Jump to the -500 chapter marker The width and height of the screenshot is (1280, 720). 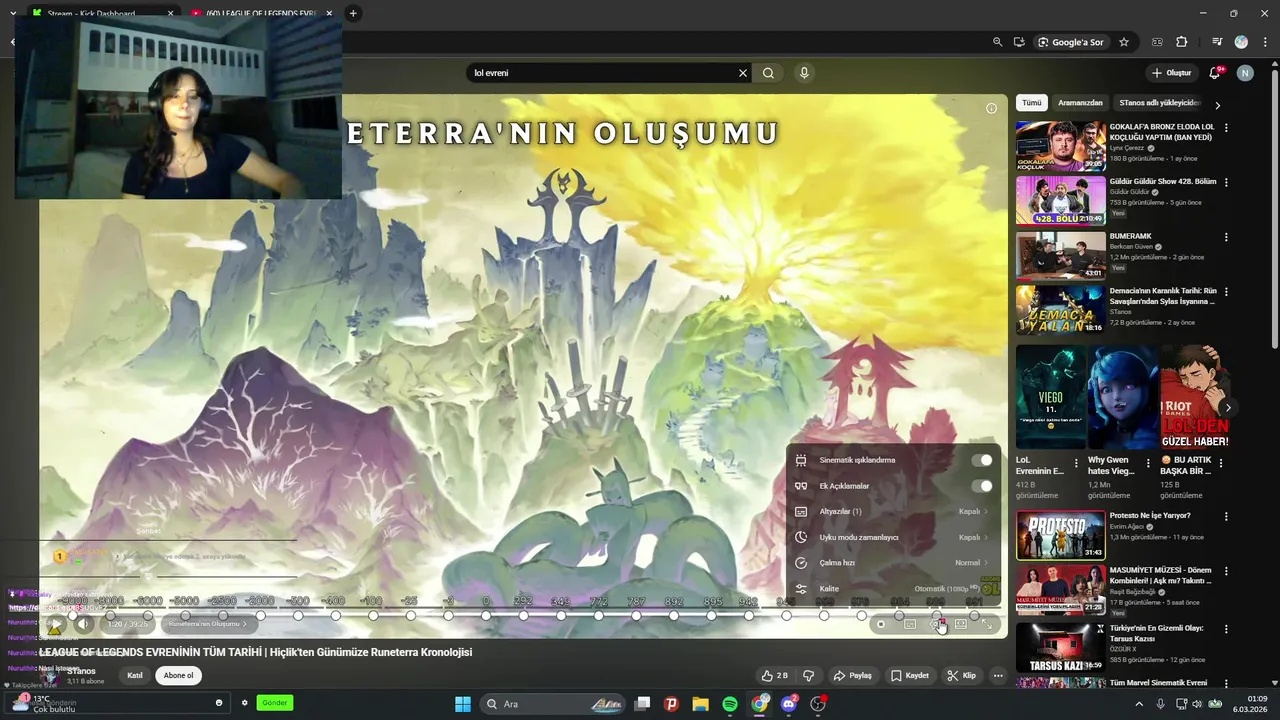click(x=298, y=615)
